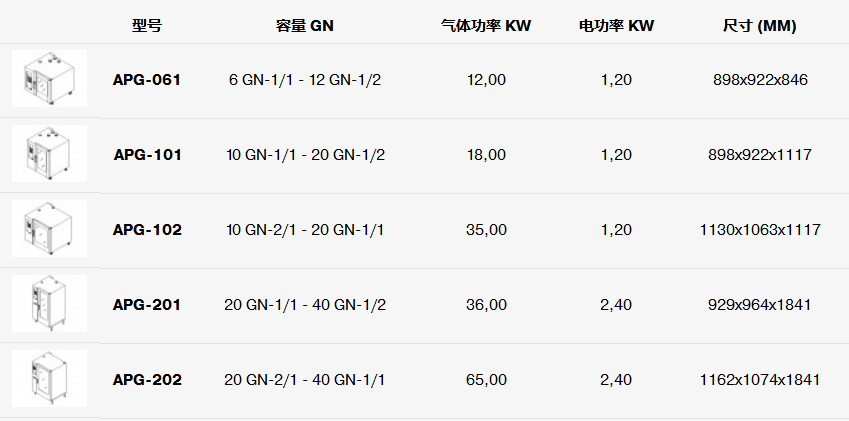Open the APG-101 oven thumbnail image
The width and height of the screenshot is (849, 421).
coord(49,154)
